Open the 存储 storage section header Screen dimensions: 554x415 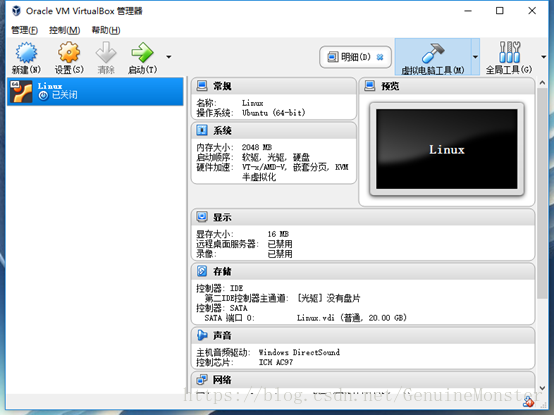[363, 271]
